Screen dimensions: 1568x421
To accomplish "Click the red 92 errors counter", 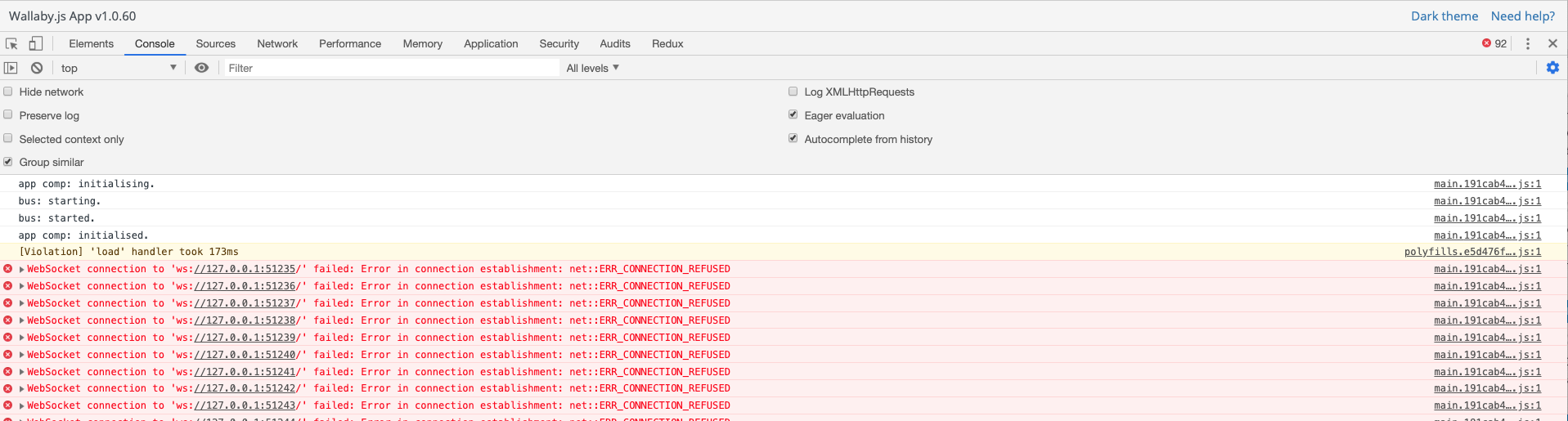I will [1494, 43].
